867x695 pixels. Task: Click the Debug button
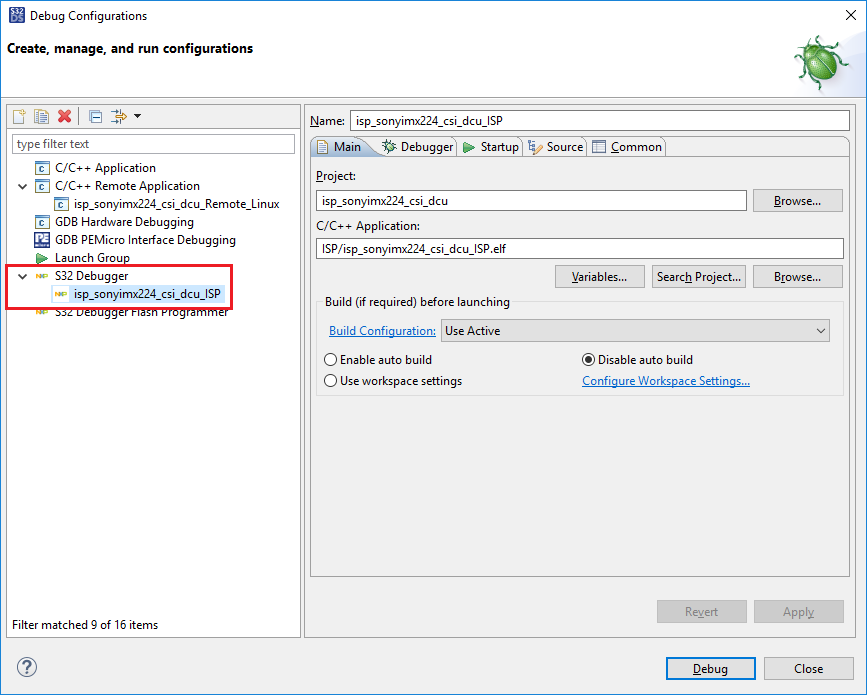pyautogui.click(x=711, y=668)
